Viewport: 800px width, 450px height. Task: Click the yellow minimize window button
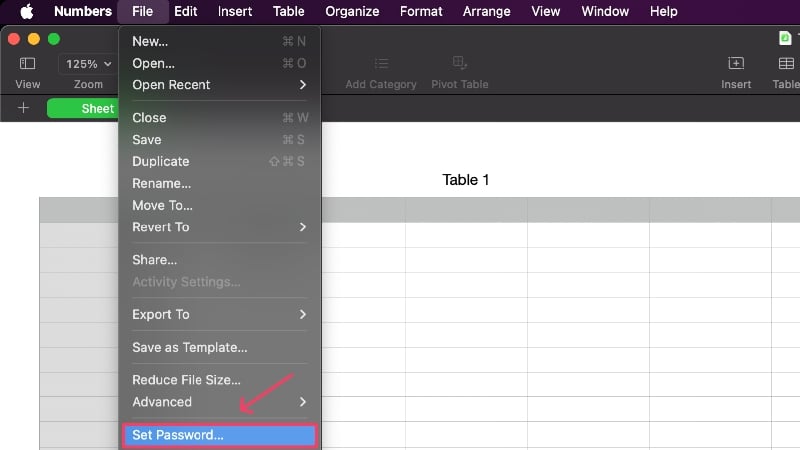[34, 39]
